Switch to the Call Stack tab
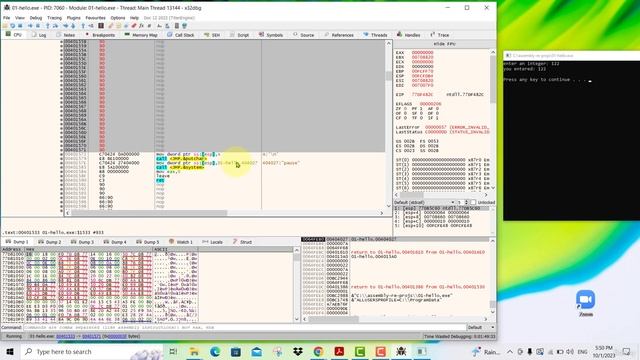The image size is (640, 360). point(180,35)
